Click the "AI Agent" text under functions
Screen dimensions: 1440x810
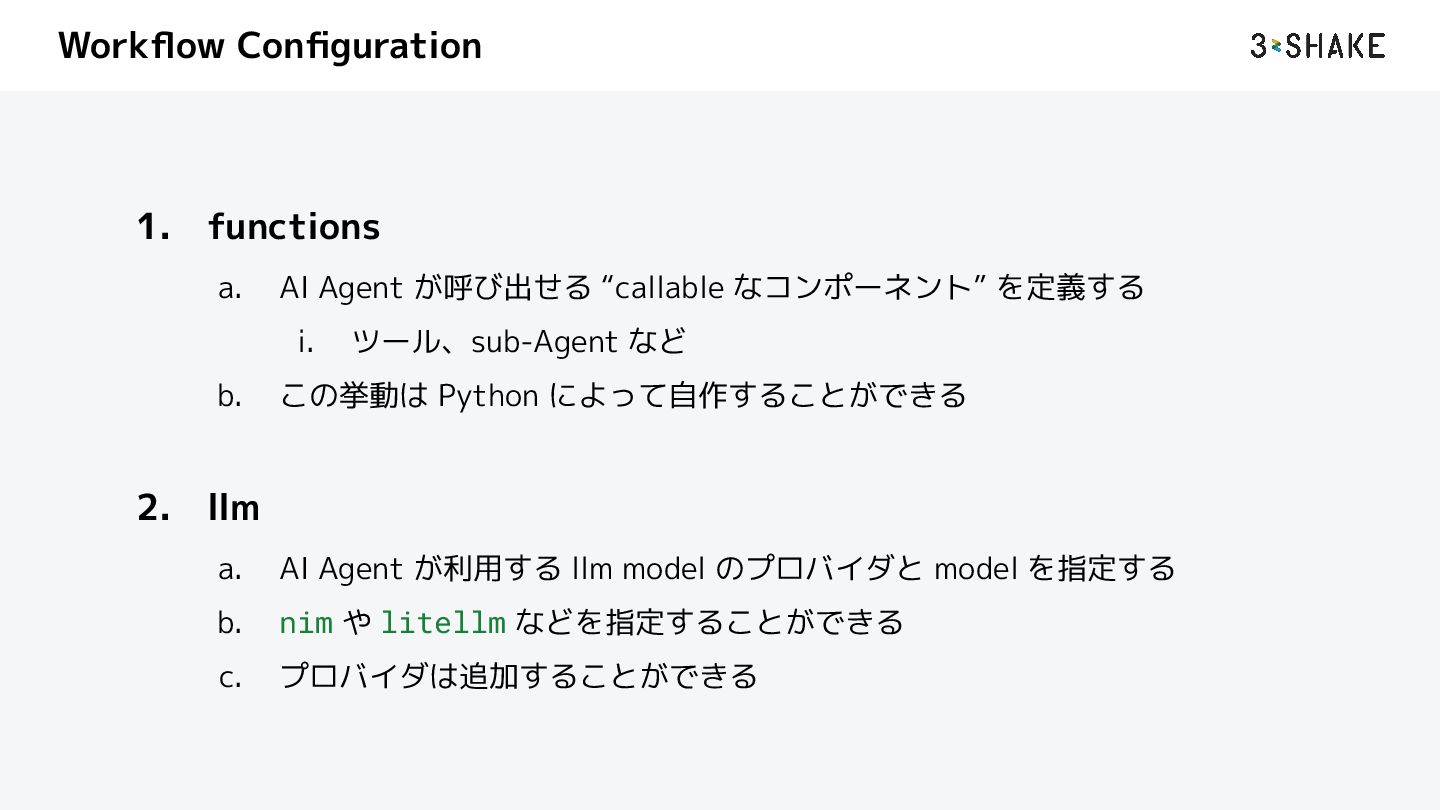click(340, 288)
